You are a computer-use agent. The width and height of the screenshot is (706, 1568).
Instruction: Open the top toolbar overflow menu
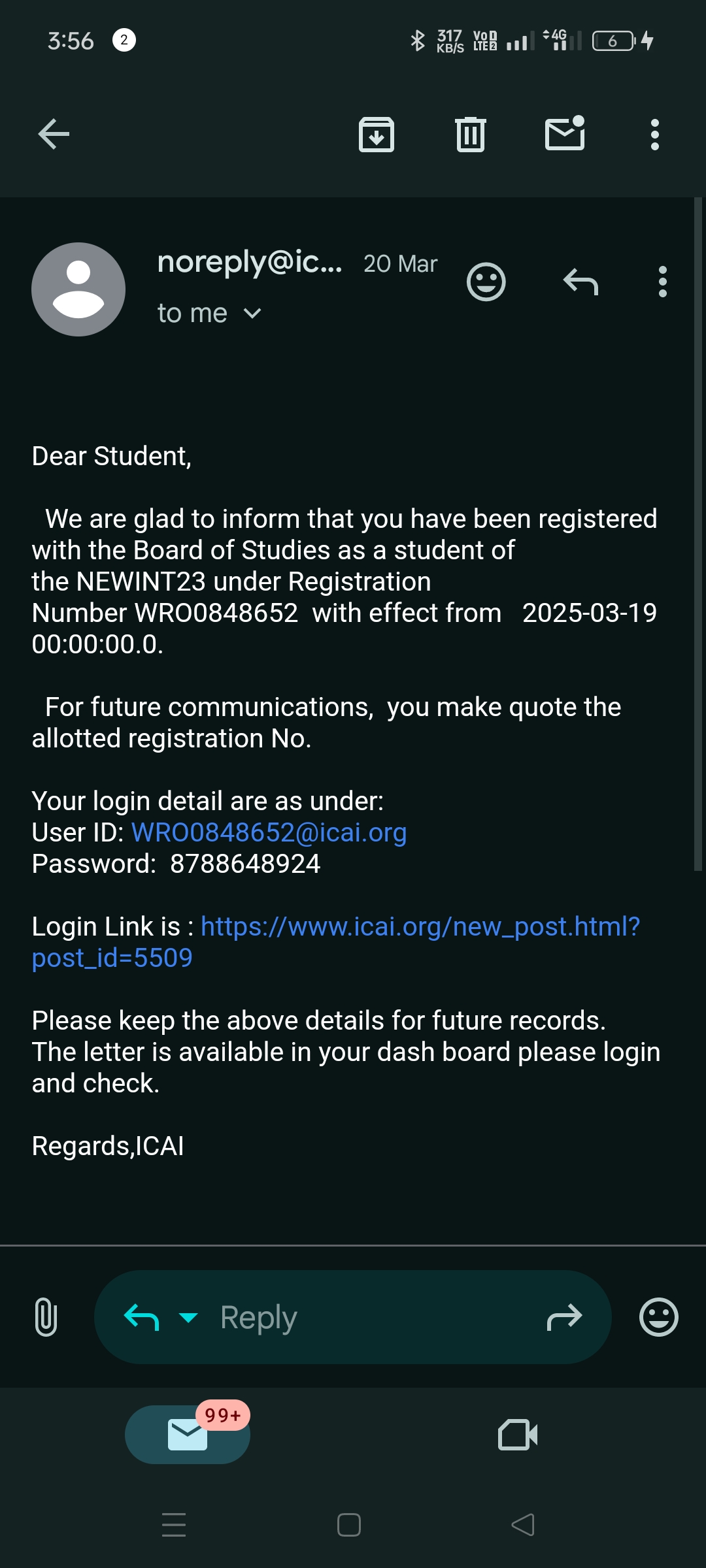(655, 135)
